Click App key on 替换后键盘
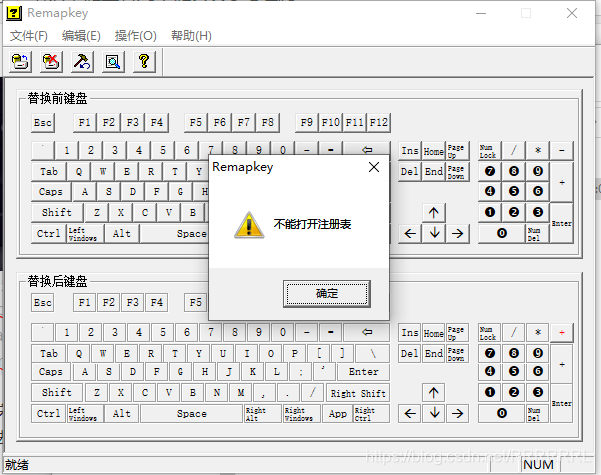Screen dimensions: 601x475 (337, 414)
